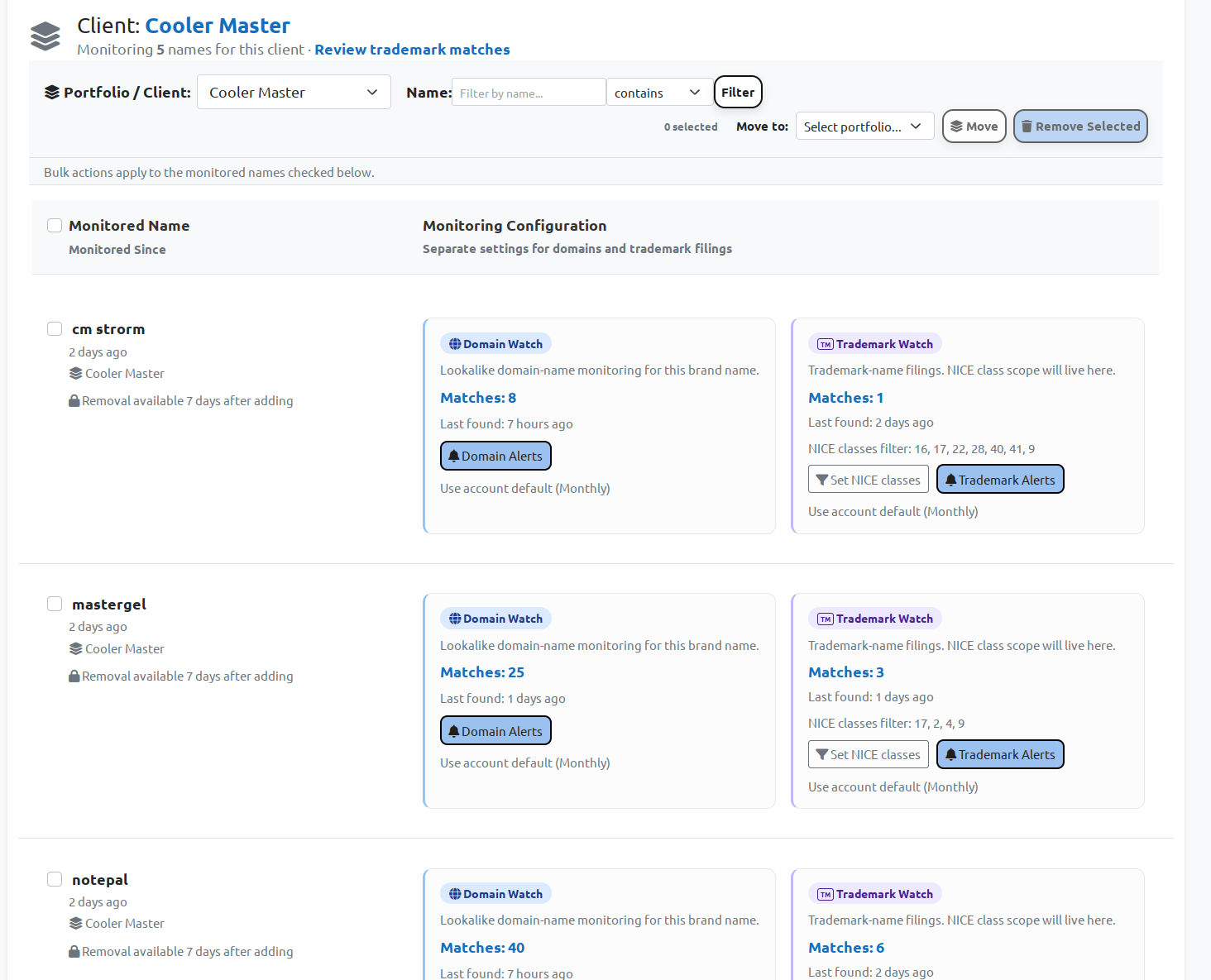Open Domain Alerts for mastergel
Screen dimensions: 1211x980
coord(495,731)
